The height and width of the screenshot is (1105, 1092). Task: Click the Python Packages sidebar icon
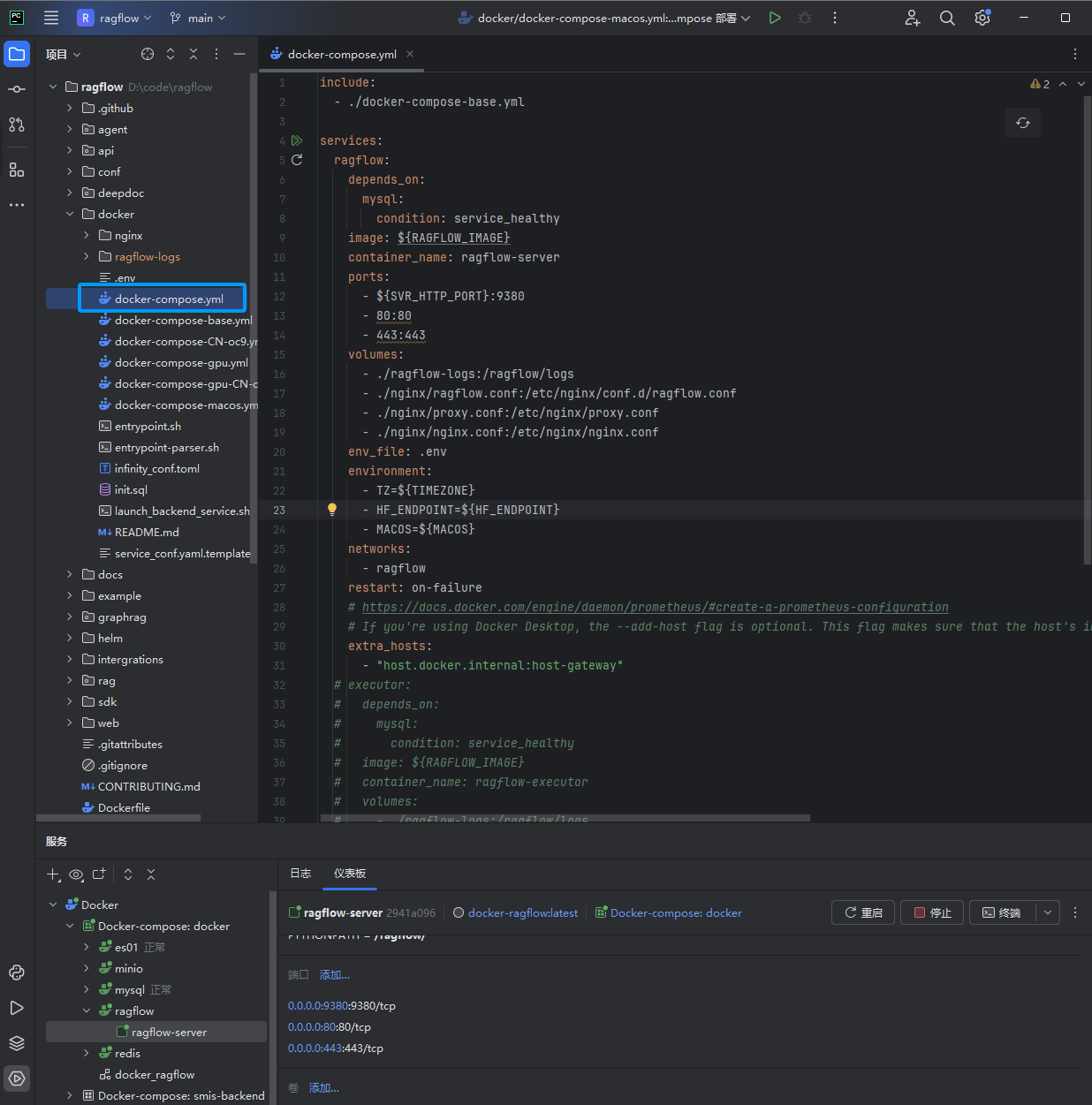tap(17, 973)
